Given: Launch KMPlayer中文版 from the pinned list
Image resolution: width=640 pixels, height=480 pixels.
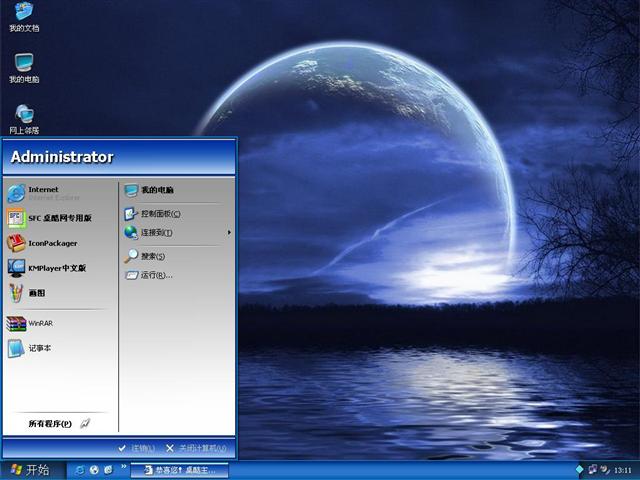Looking at the screenshot, I should 55,268.
